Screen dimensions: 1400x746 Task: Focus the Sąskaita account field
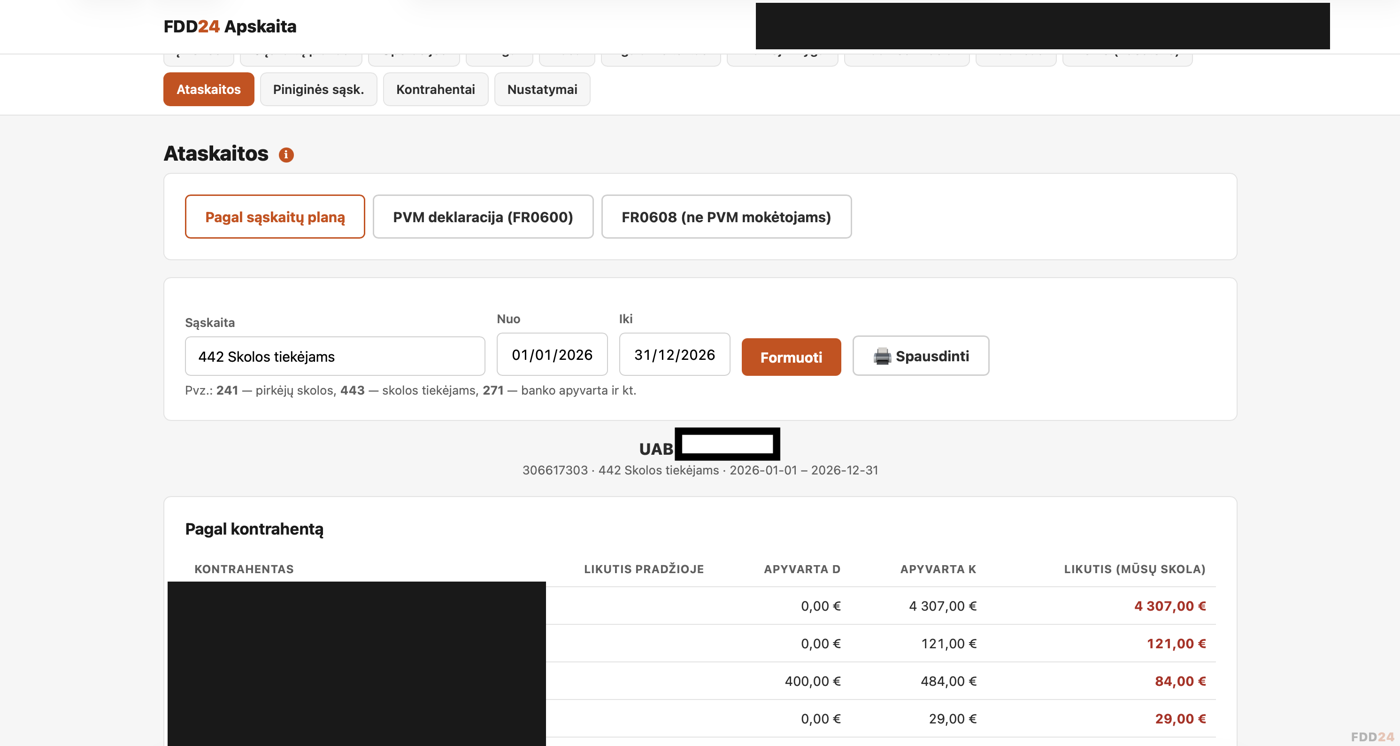pyautogui.click(x=335, y=356)
